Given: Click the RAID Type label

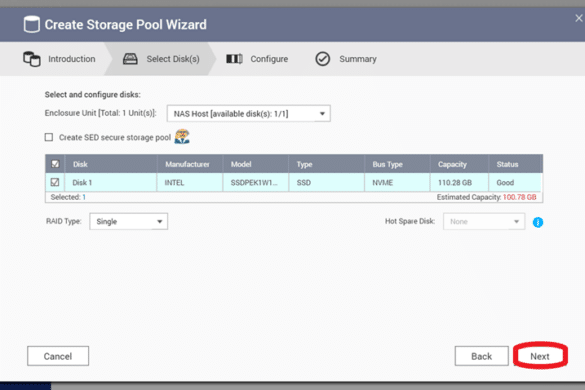Looking at the screenshot, I should tap(63, 221).
